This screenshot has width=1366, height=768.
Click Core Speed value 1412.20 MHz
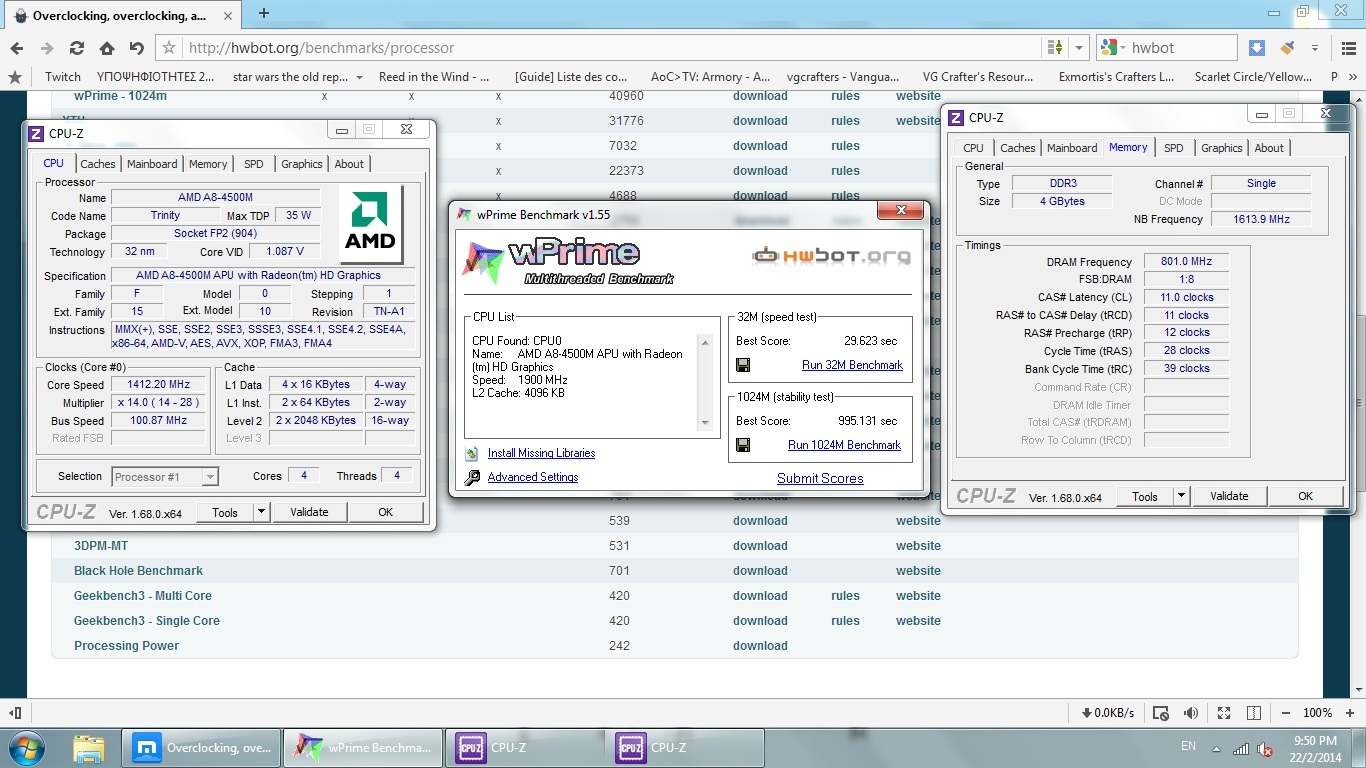coord(159,385)
